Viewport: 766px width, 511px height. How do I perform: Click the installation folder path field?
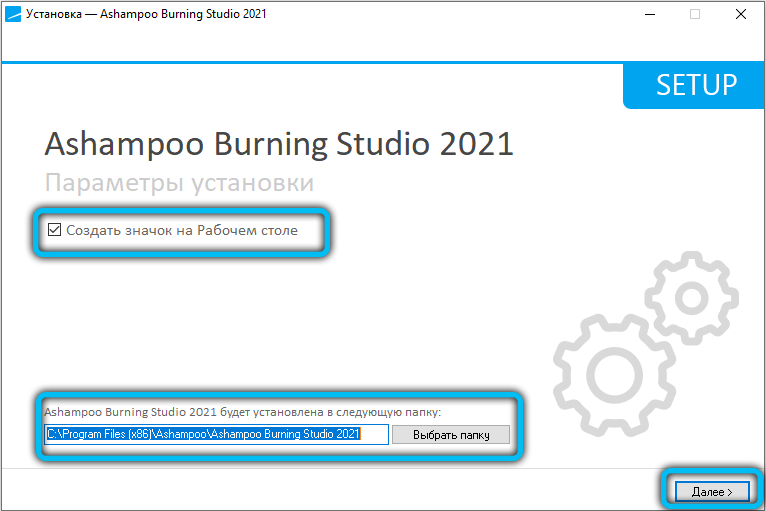(216, 434)
